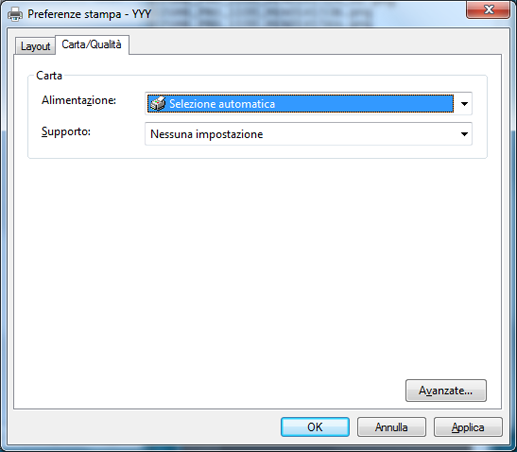Confirm with the OK button
The image size is (517, 452).
[315, 427]
